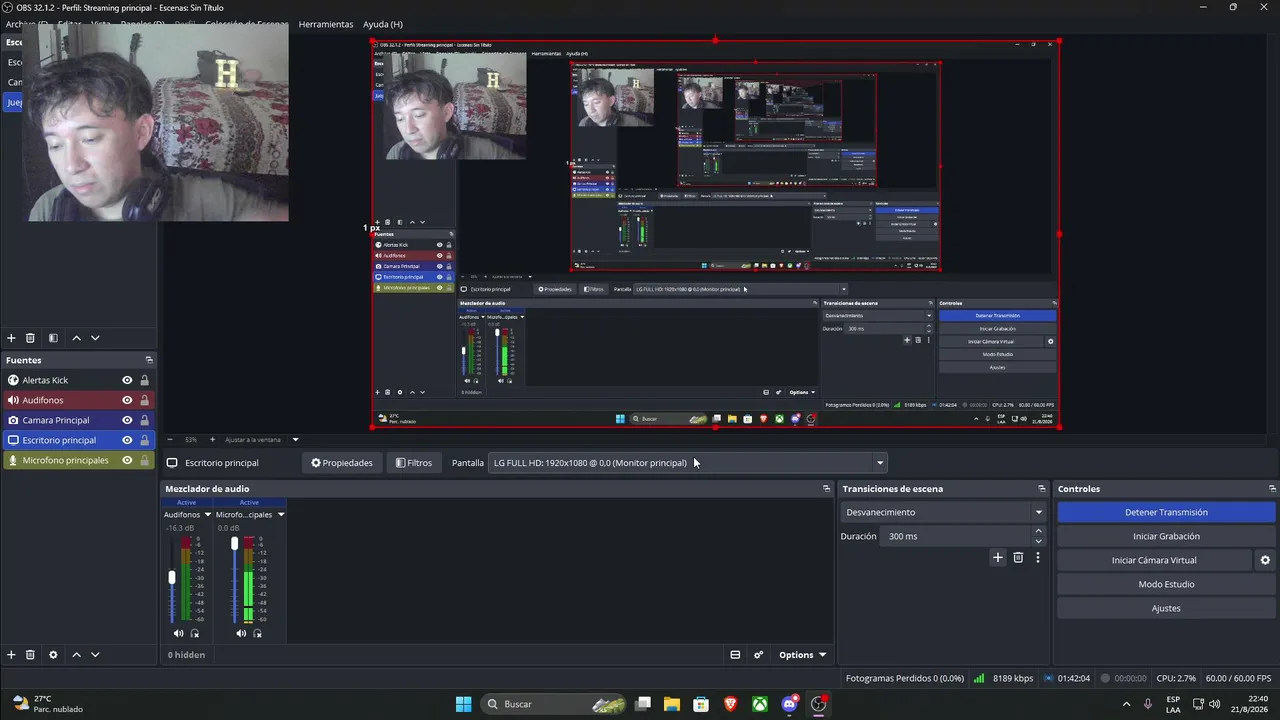Open advanced audio properties gears icon
The image size is (1280, 720).
(759, 655)
